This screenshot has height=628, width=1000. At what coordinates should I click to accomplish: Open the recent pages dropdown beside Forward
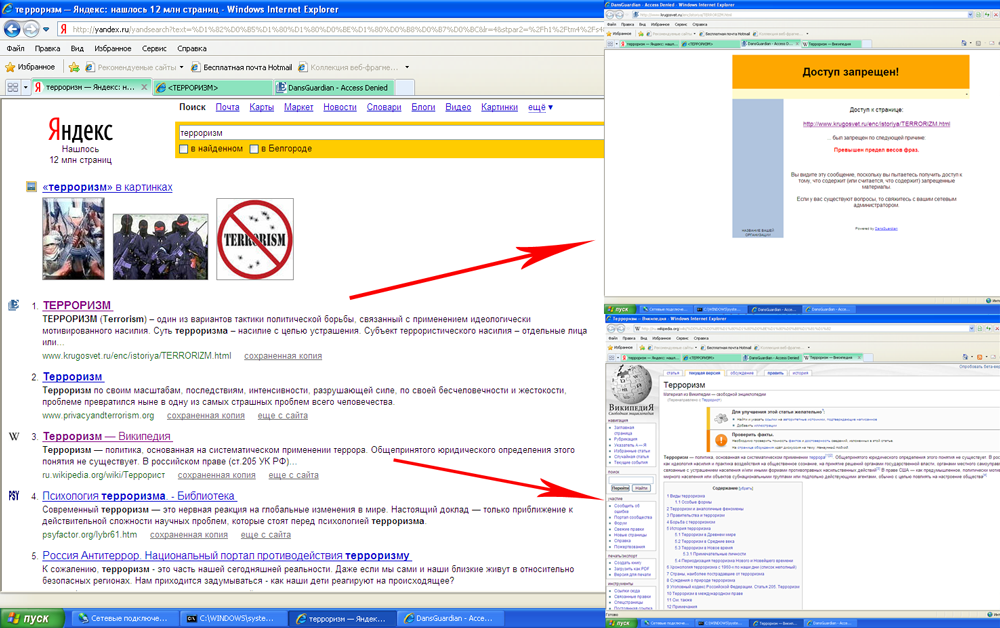46,29
